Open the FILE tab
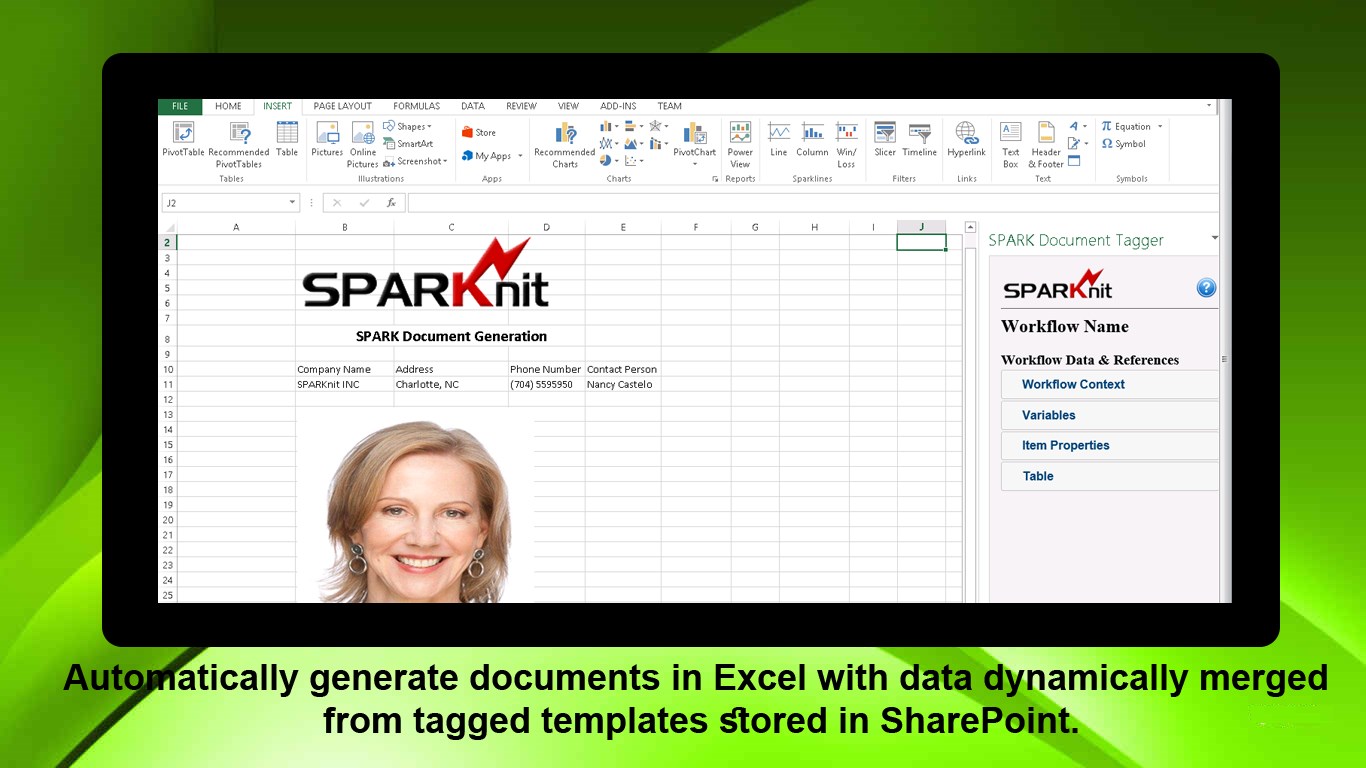 (x=180, y=106)
